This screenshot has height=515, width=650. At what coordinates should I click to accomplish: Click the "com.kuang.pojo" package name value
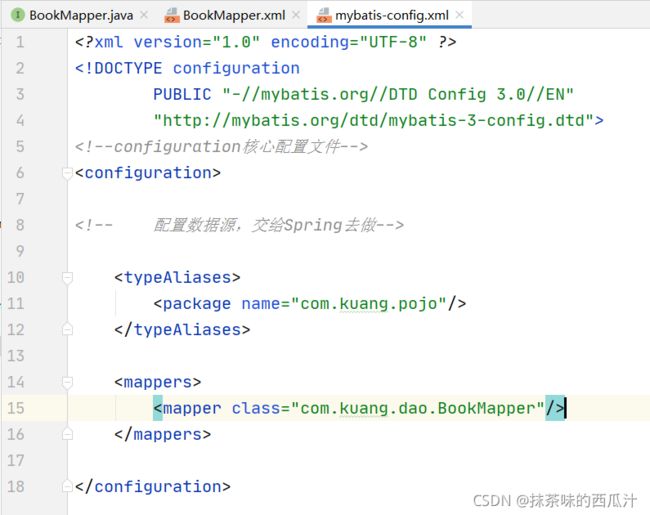point(369,304)
